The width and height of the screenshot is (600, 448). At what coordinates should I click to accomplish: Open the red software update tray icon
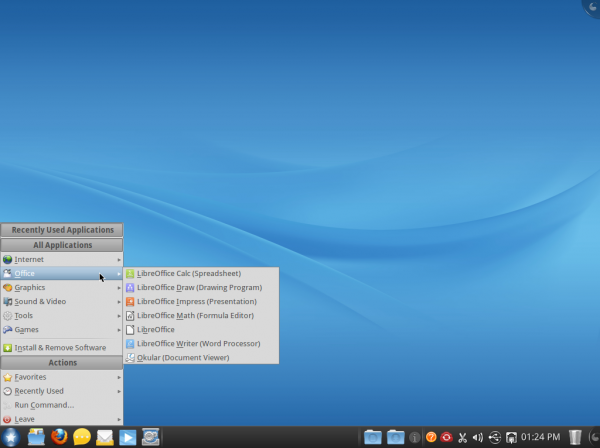click(x=446, y=437)
